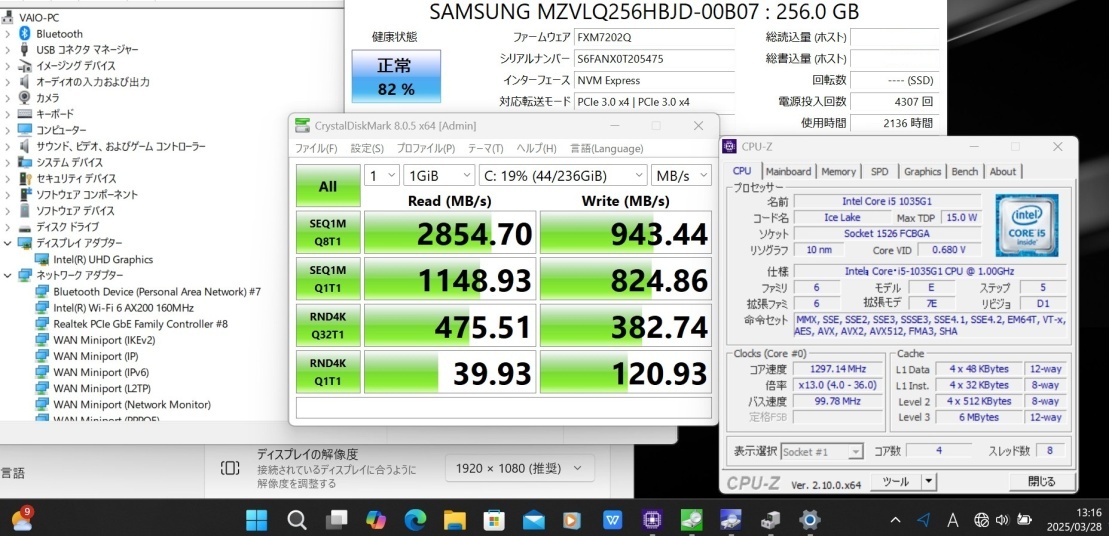The image size is (1109, 536).
Task: Expand the ディスク ドライブ node
Action: (8, 227)
